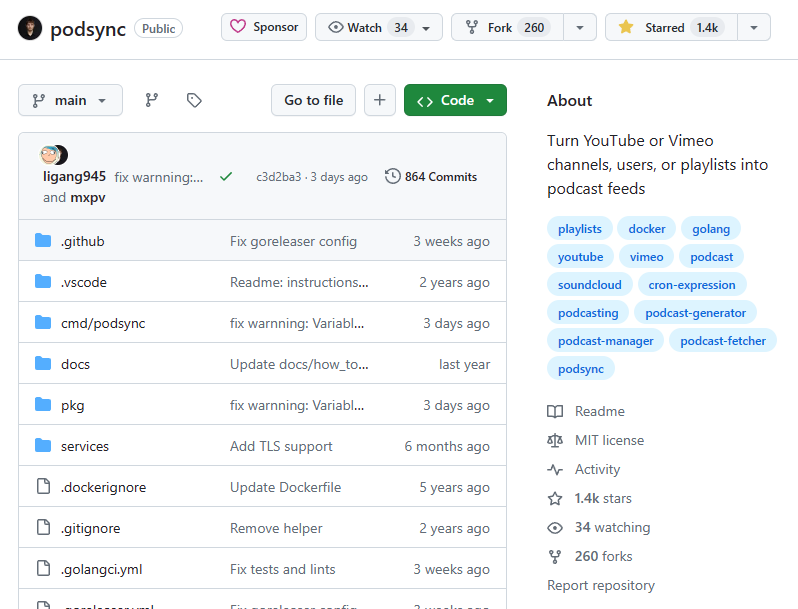
Task: Expand the star lists dropdown arrow
Action: (x=753, y=28)
